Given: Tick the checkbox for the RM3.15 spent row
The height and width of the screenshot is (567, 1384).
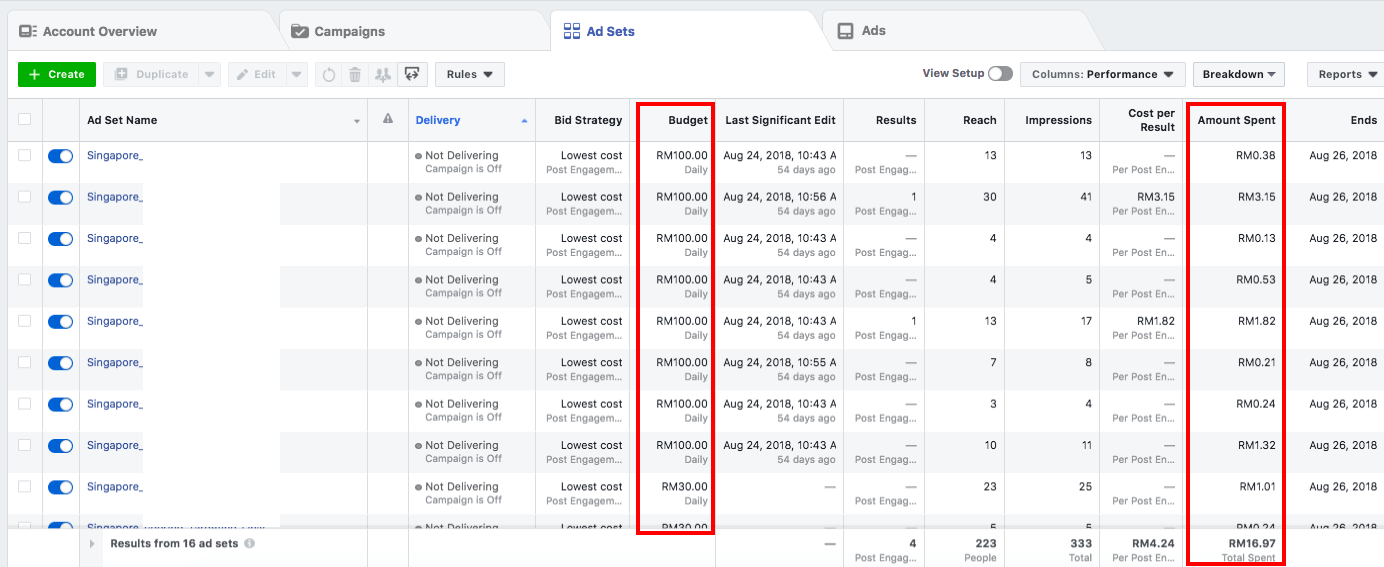Looking at the screenshot, I should coord(25,197).
